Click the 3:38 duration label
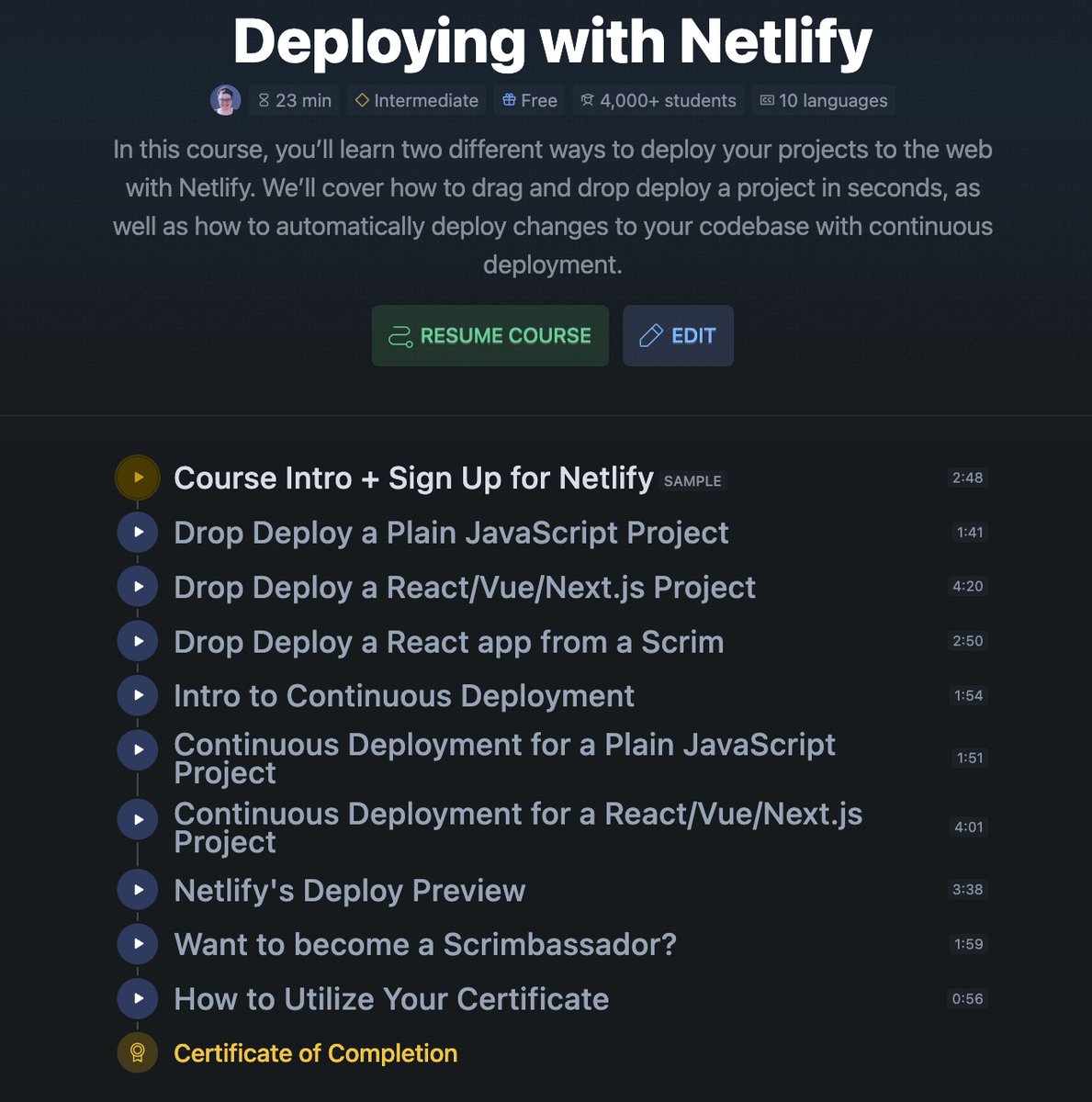1092x1102 pixels. [x=968, y=889]
